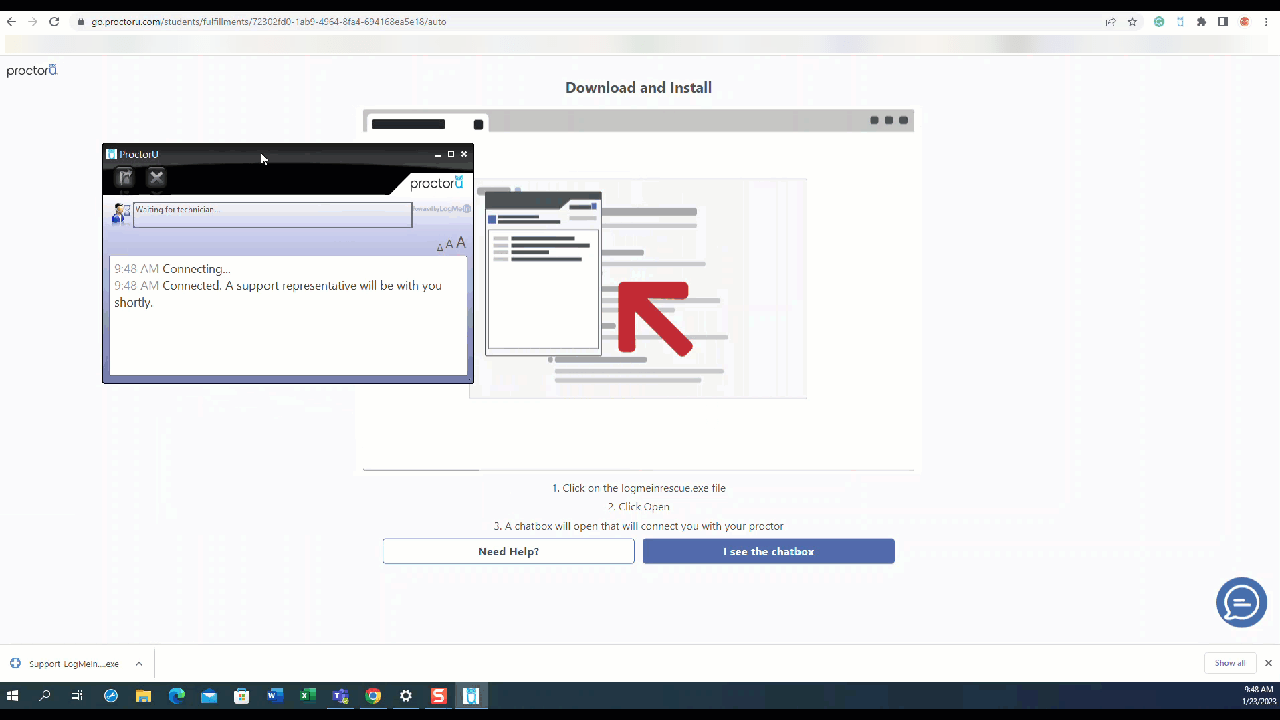Viewport: 1280px width, 720px height.
Task: Open Excel from the taskbar
Action: point(307,695)
